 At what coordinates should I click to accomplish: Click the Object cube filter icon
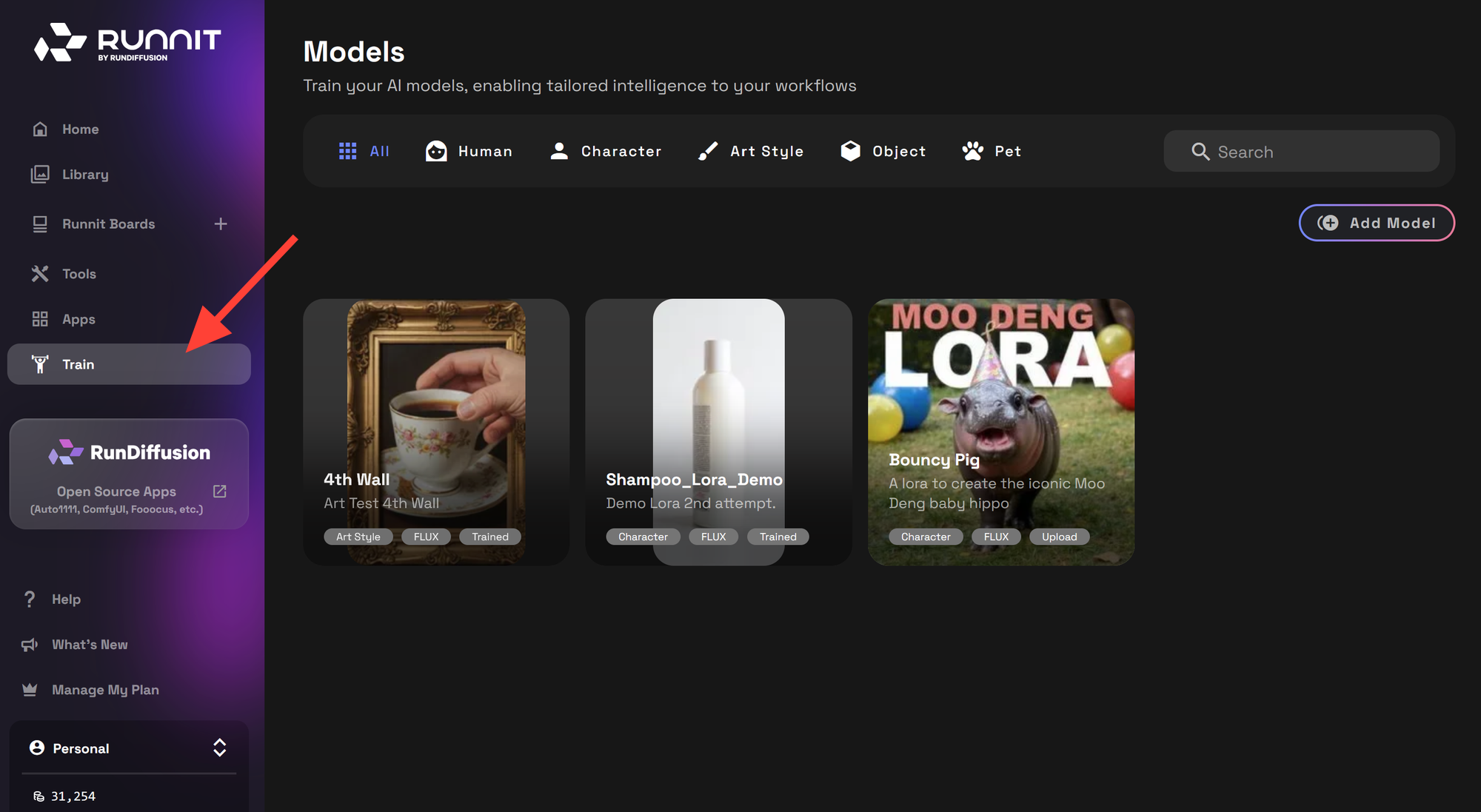point(850,150)
